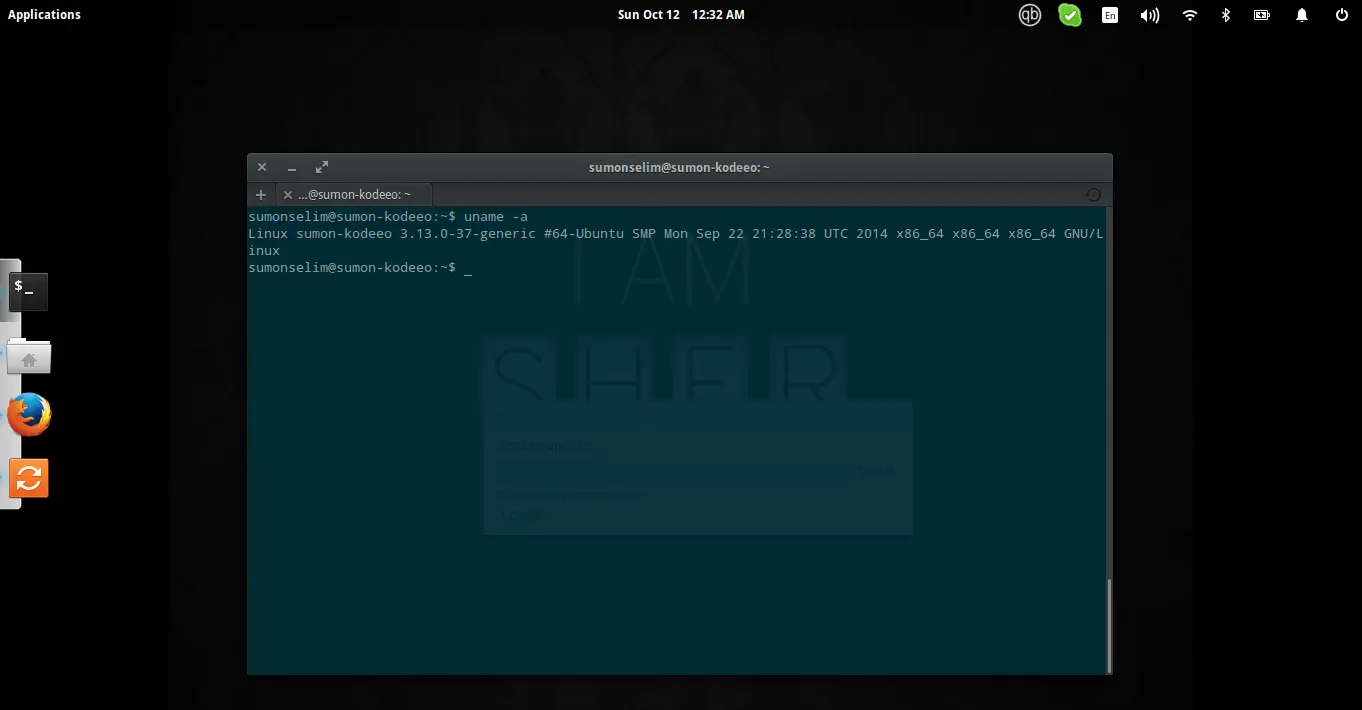The width and height of the screenshot is (1362, 710).
Task: Click the terminal vertical scrollbar
Action: (1108, 625)
